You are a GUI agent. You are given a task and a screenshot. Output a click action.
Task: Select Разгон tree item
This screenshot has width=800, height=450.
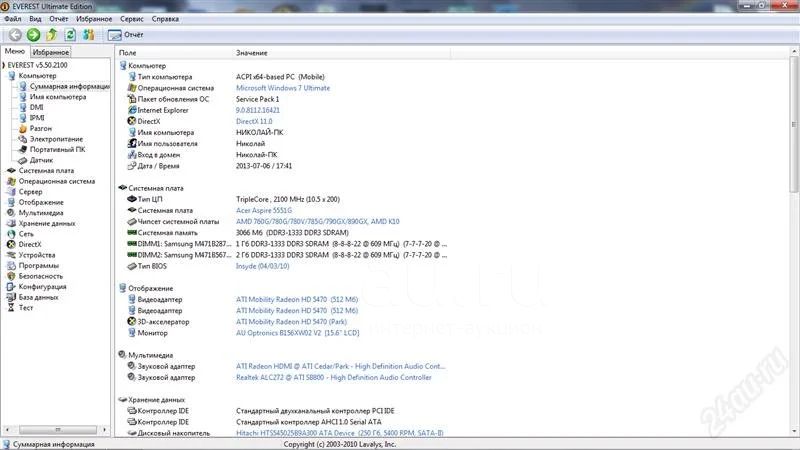40,129
